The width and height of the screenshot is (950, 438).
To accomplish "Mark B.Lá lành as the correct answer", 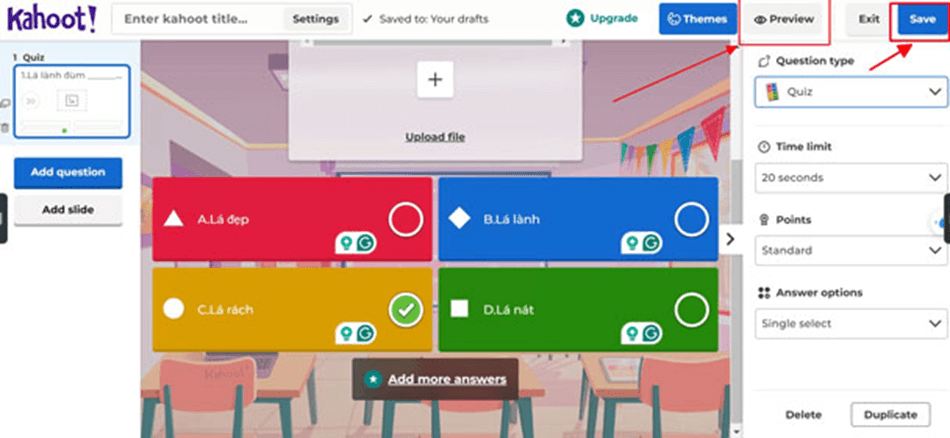I will [691, 219].
